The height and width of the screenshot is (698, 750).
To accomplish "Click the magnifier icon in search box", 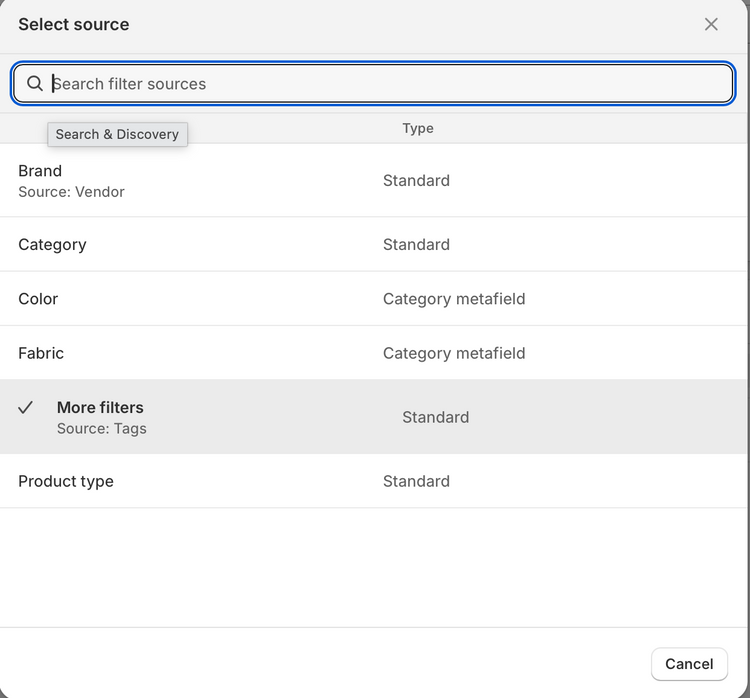I will tap(34, 84).
